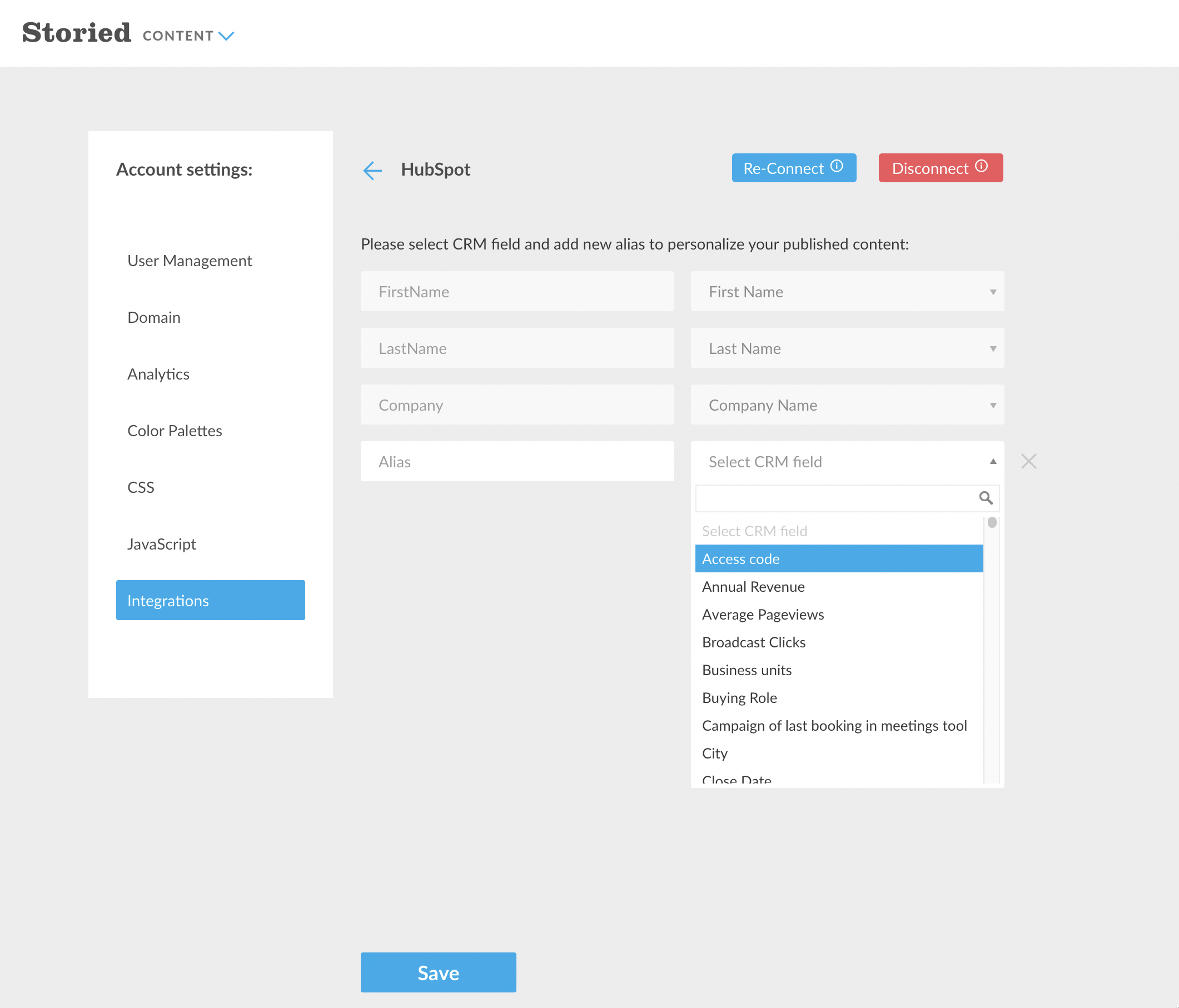Select Access code from the list

tap(740, 558)
